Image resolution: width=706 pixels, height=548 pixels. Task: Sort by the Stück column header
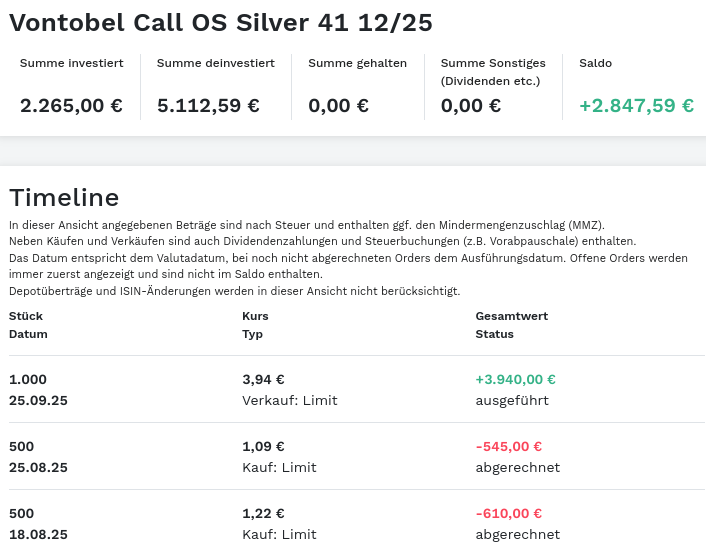pyautogui.click(x=26, y=316)
